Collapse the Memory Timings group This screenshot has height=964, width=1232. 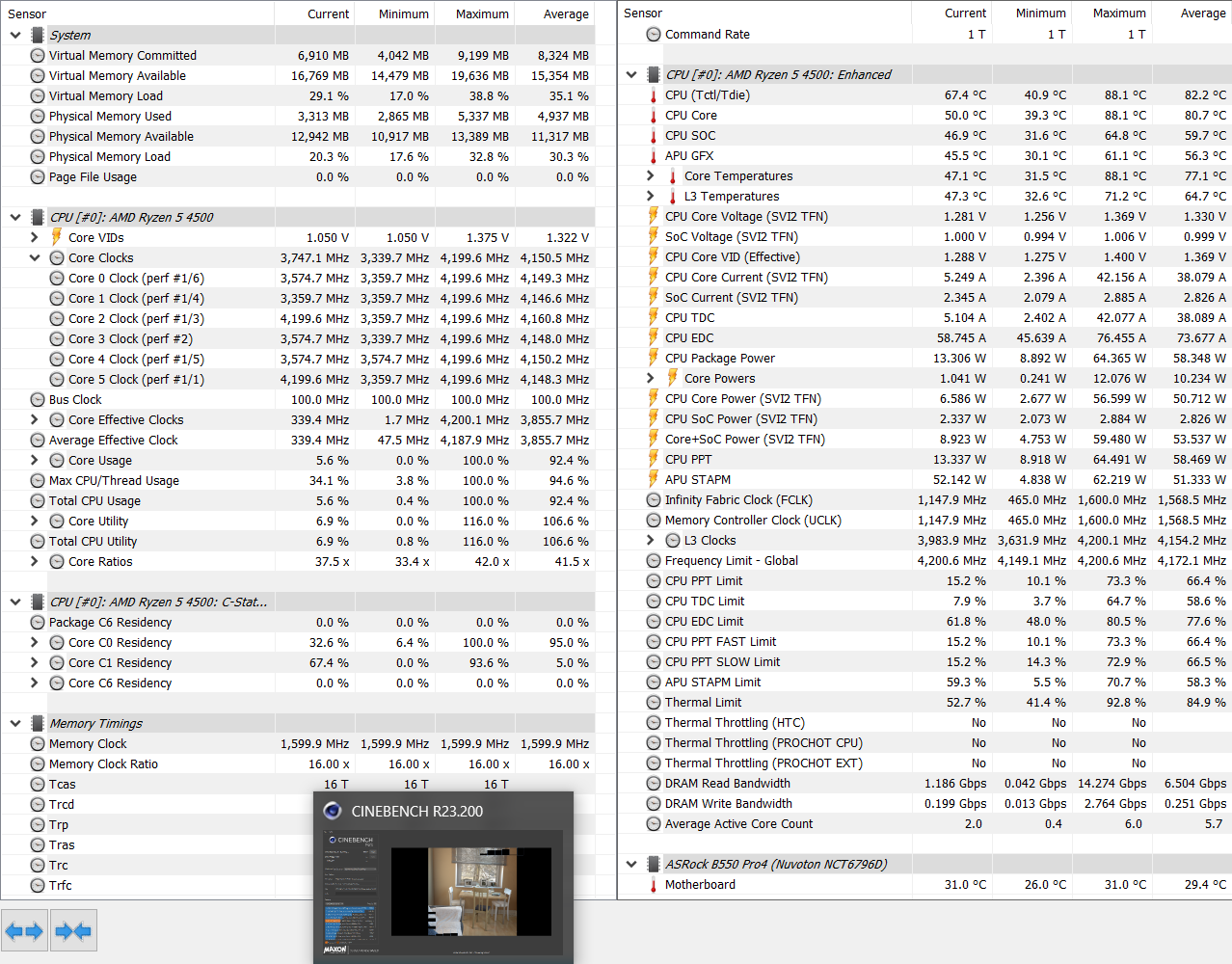click(x=15, y=723)
